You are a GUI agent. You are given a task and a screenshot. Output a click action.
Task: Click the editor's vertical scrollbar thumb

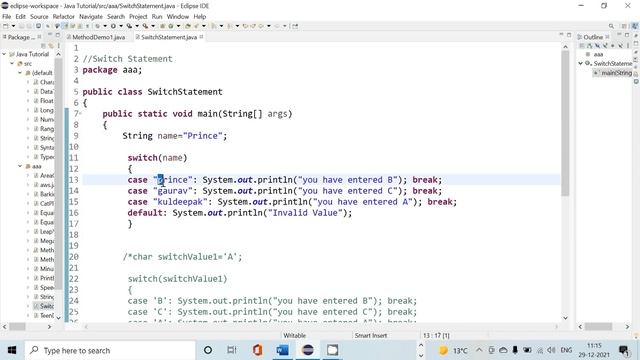point(565,123)
